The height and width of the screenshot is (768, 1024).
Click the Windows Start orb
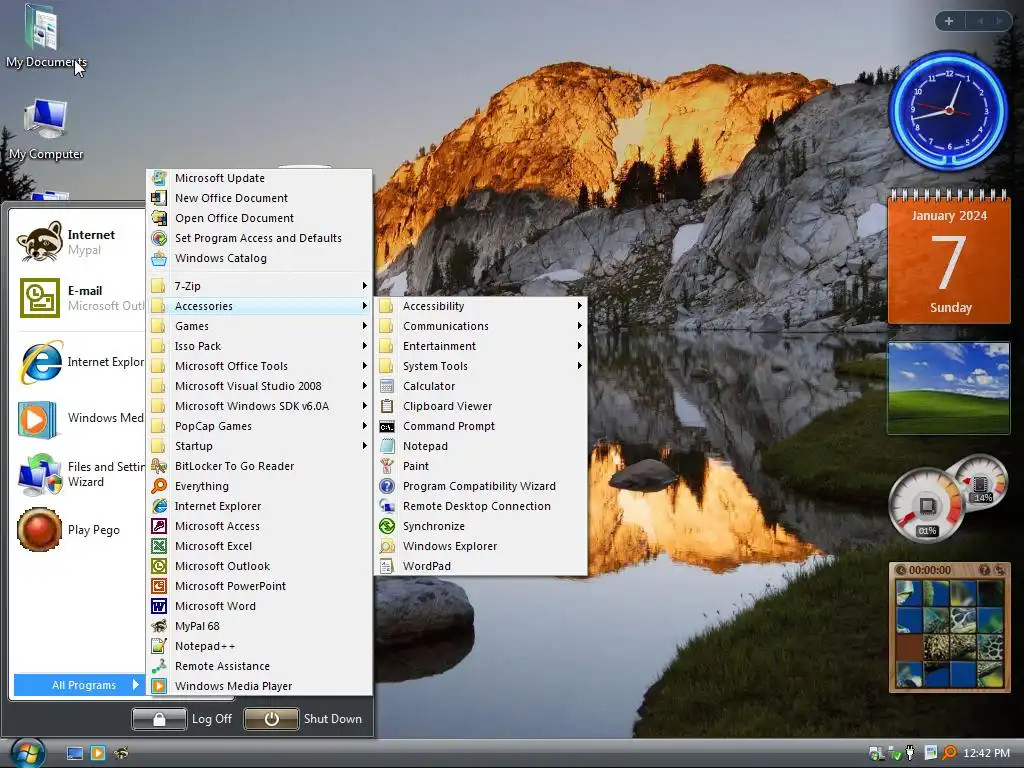pos(28,753)
